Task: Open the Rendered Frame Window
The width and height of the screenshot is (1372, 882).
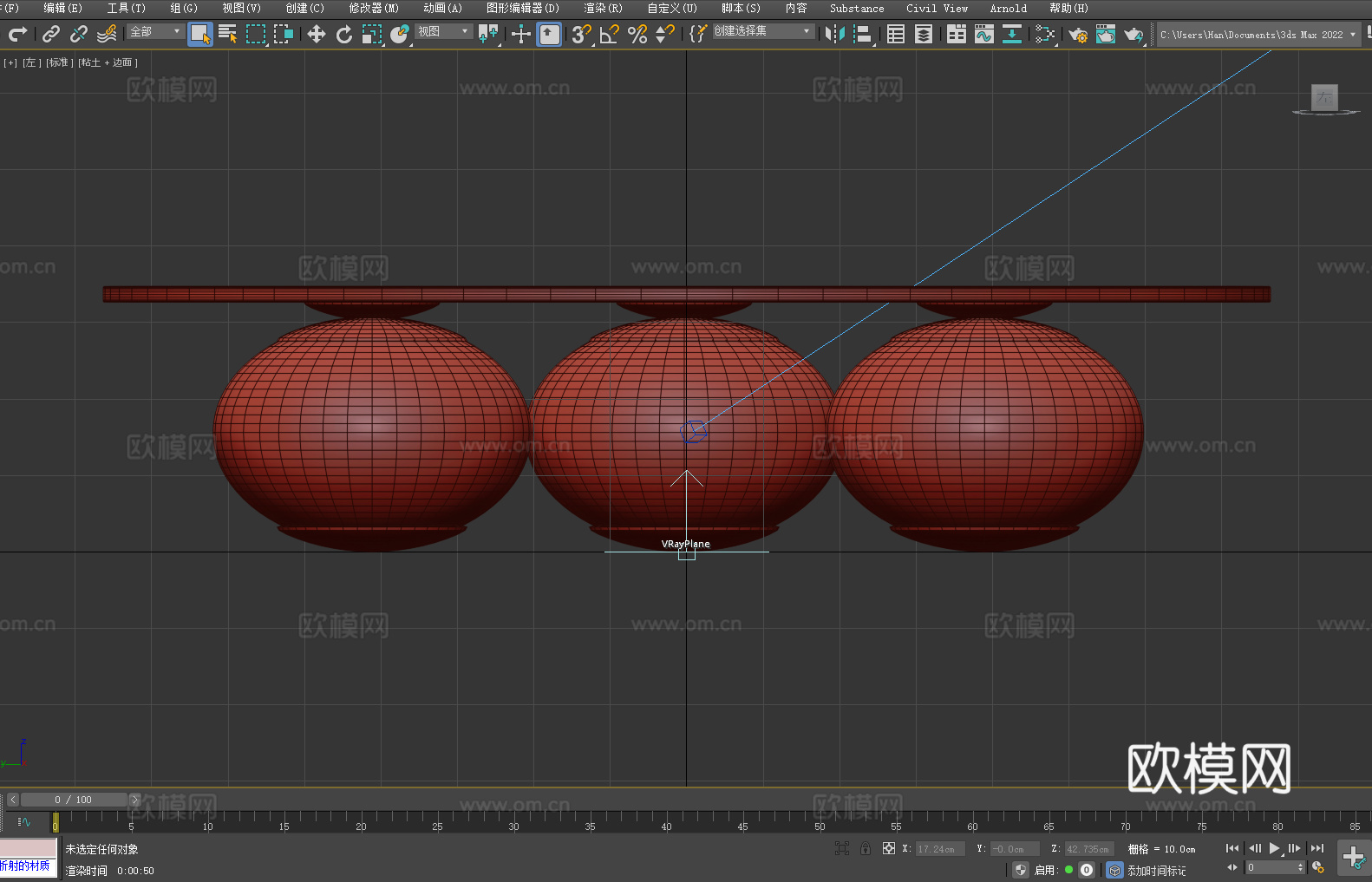Action: click(1106, 34)
